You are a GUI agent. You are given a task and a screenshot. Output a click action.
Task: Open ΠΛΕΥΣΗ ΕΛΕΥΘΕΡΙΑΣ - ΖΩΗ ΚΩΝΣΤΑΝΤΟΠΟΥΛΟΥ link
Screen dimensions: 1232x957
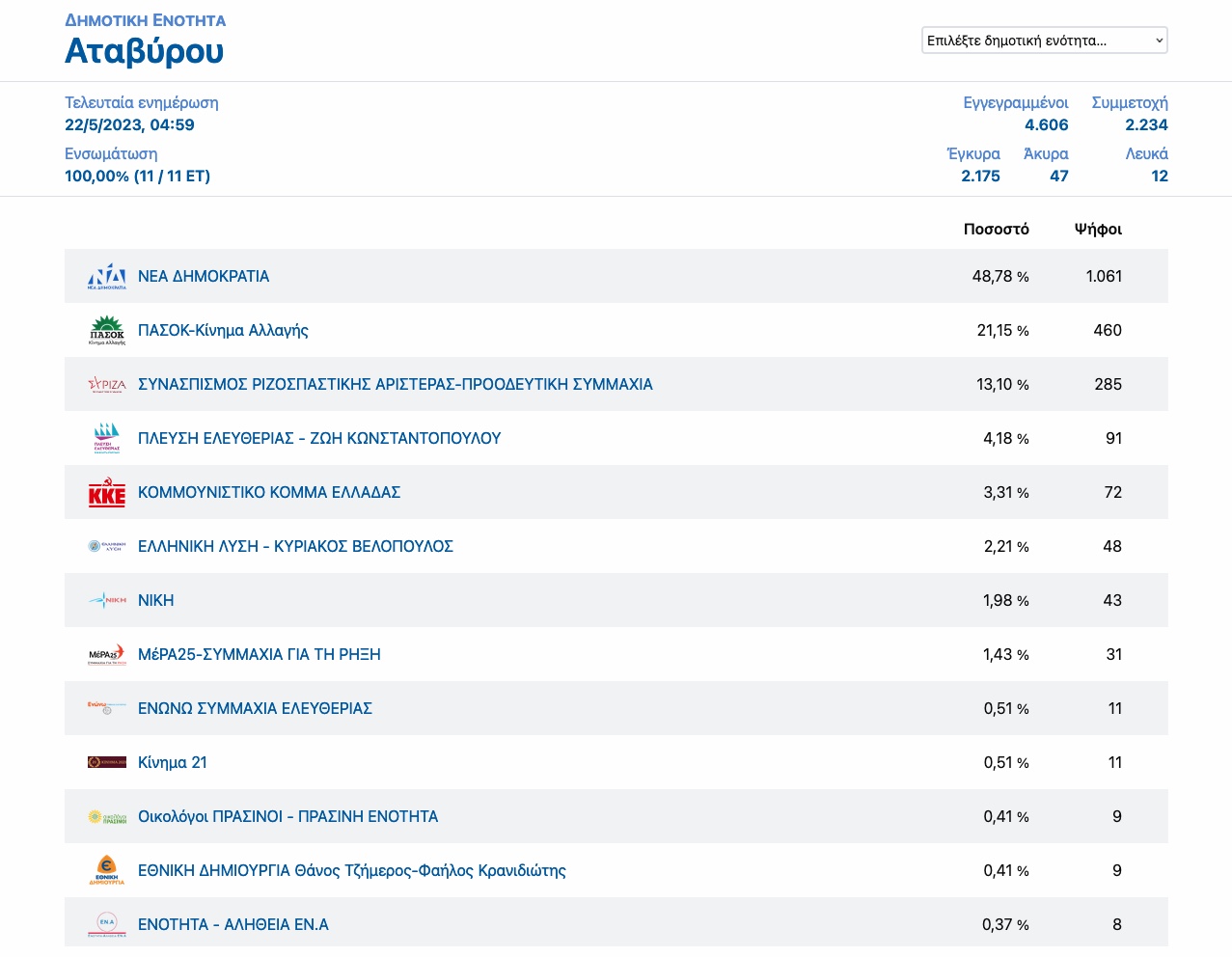point(319,438)
